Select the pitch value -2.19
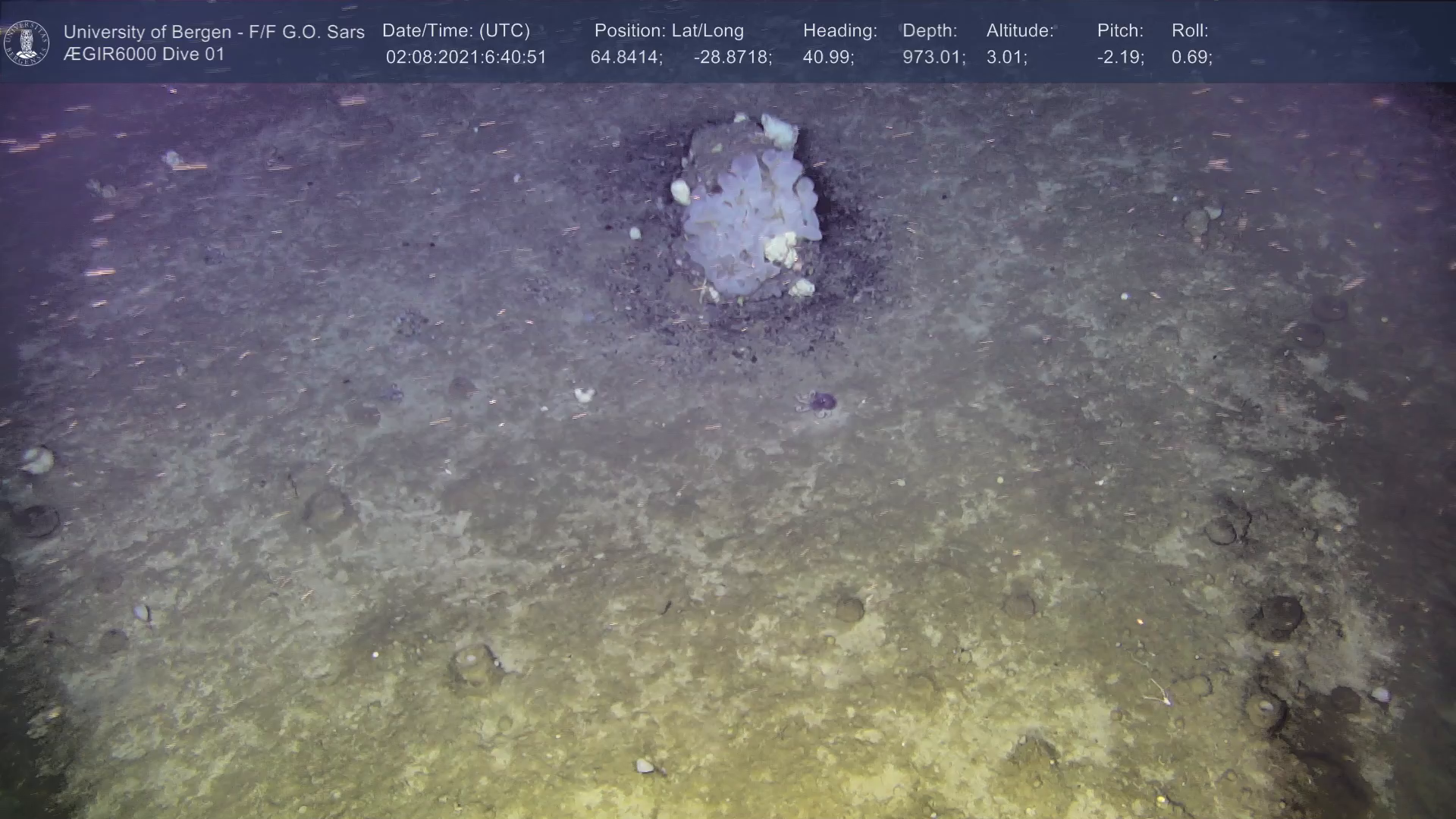 pos(1120,58)
